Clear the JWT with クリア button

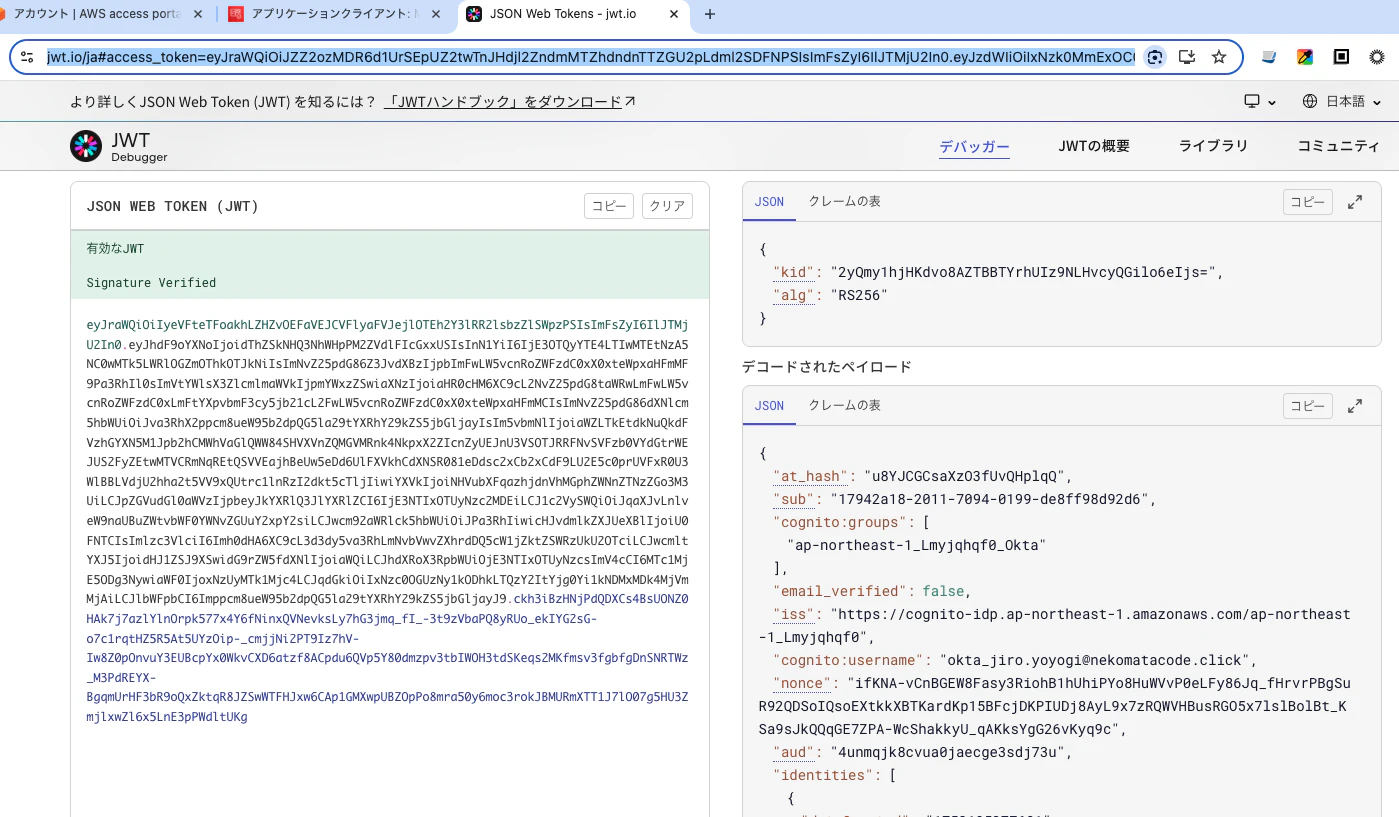coord(667,206)
